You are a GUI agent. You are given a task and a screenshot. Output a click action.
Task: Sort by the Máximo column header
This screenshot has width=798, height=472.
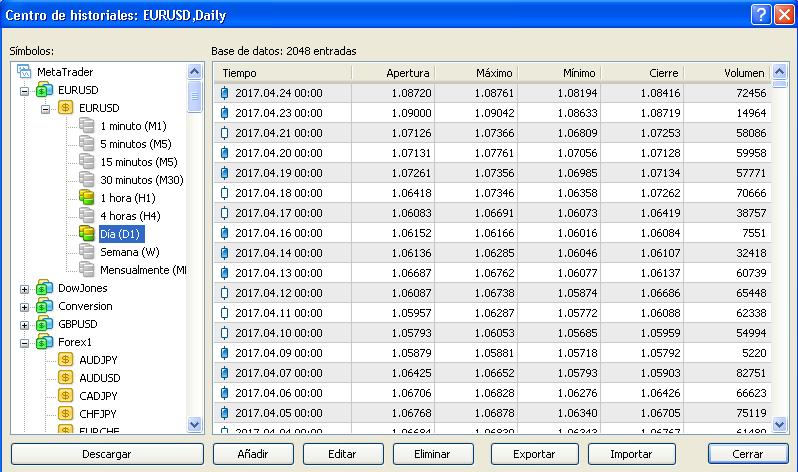click(x=476, y=73)
